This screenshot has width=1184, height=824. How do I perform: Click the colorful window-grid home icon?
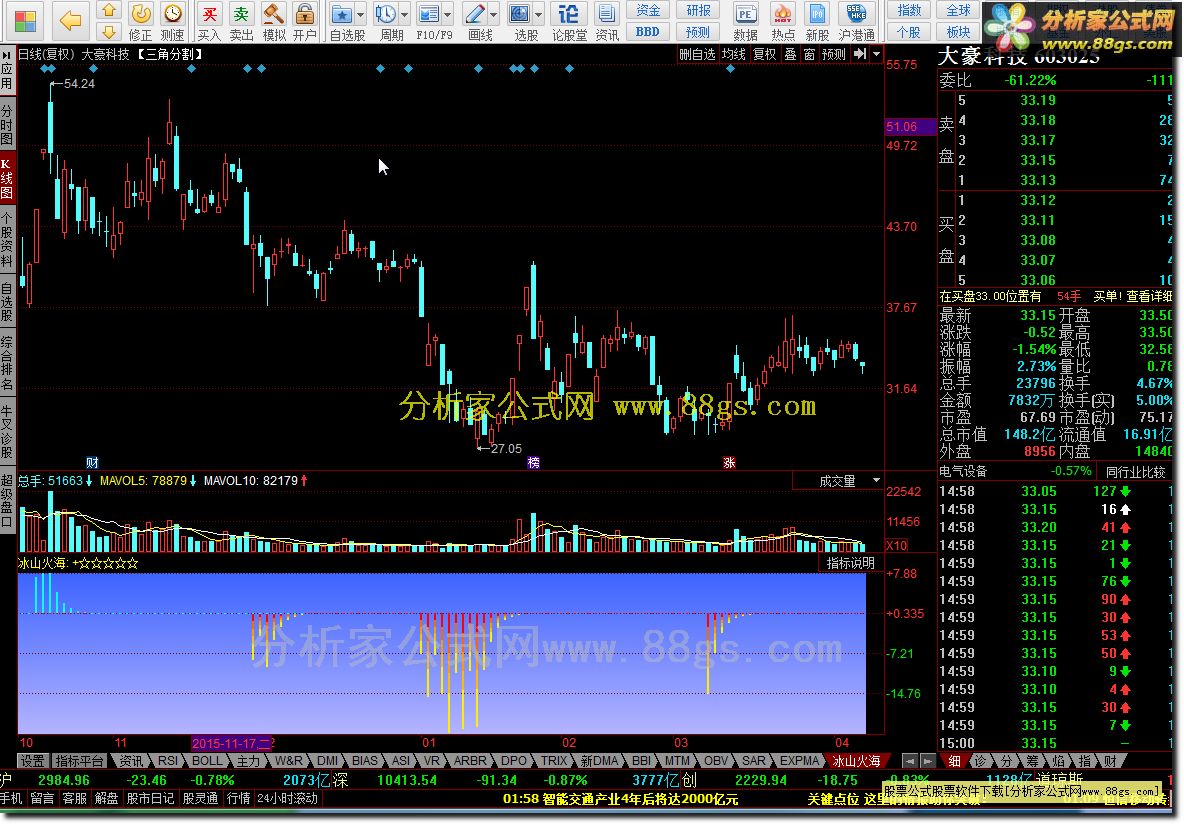pyautogui.click(x=25, y=20)
